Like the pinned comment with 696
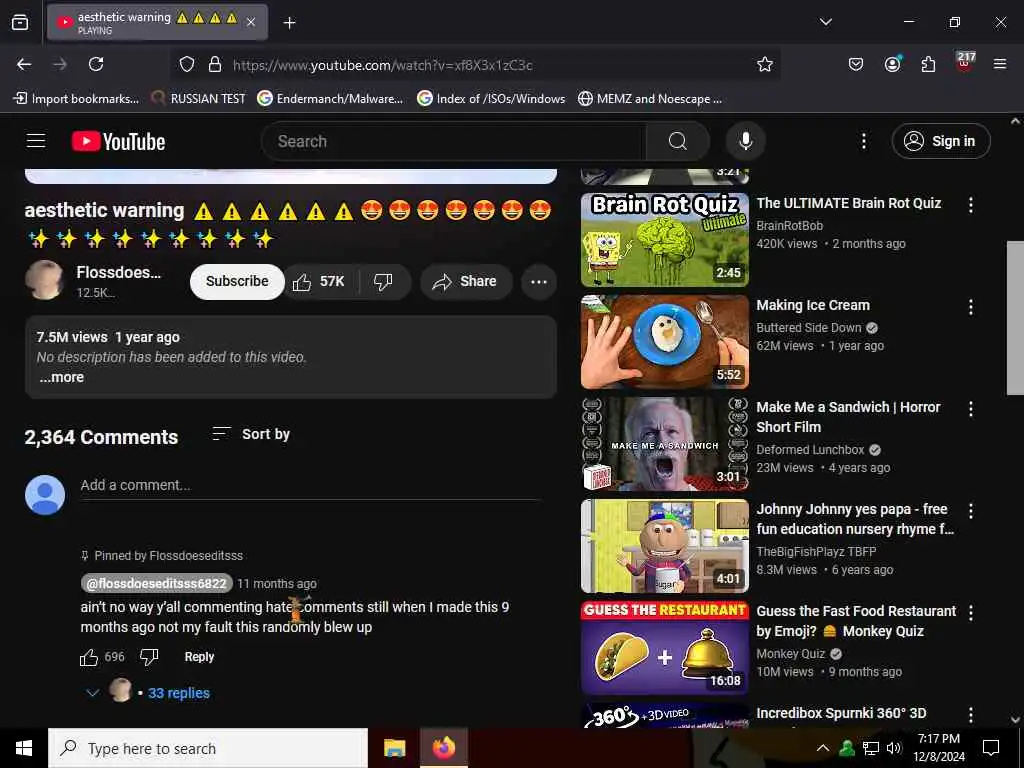 click(89, 657)
